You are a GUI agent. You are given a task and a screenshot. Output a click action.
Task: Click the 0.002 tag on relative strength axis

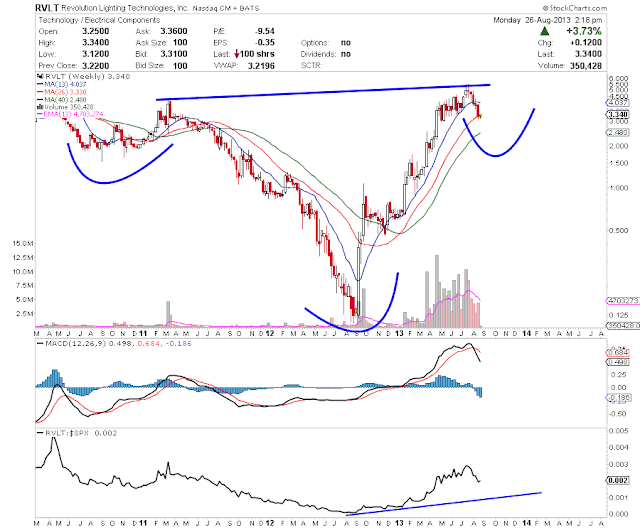tap(618, 480)
